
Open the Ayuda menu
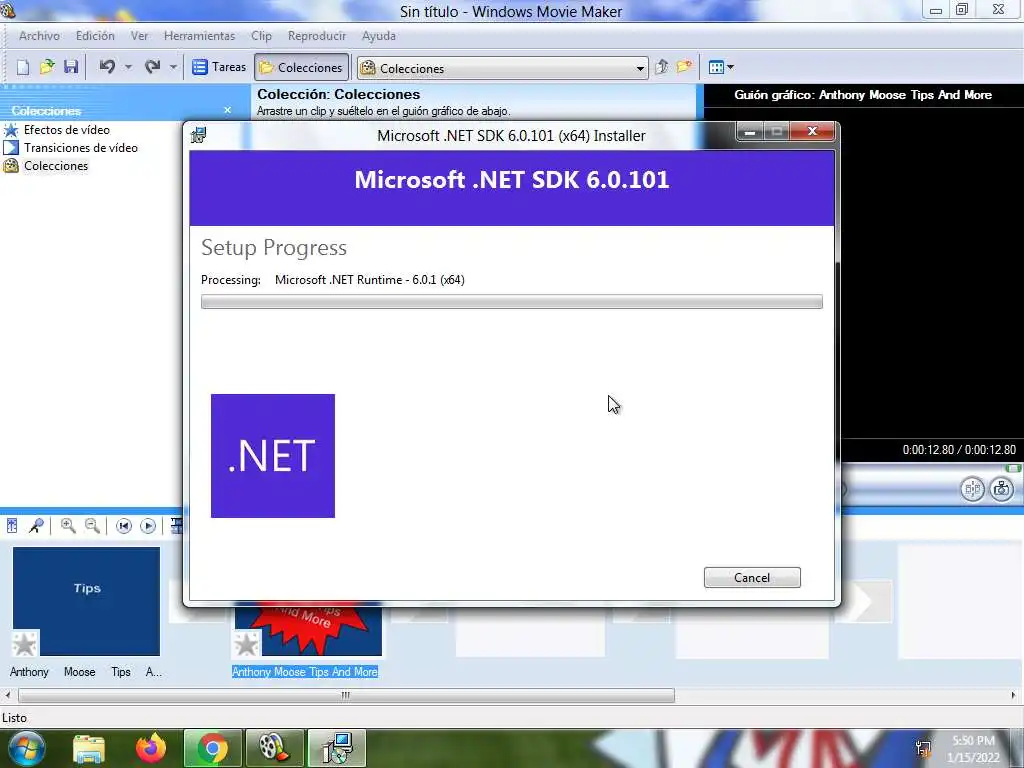tap(379, 36)
